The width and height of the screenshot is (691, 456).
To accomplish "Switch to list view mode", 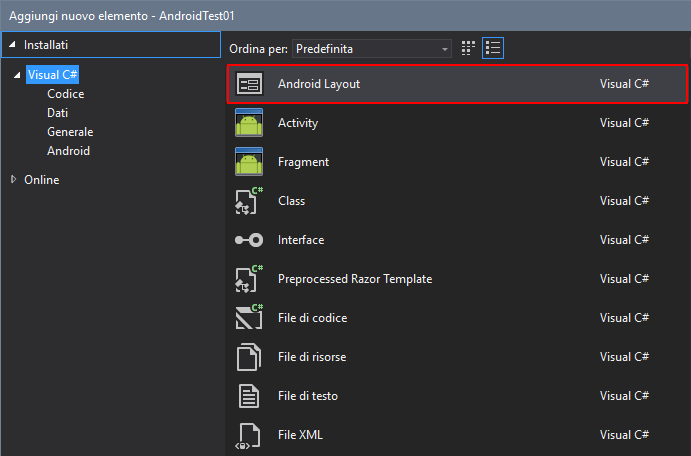I will tap(493, 48).
